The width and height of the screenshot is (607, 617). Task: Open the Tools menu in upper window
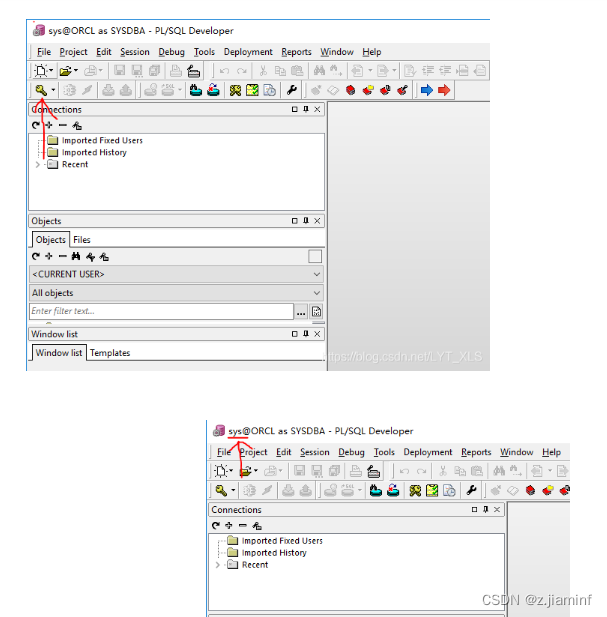[x=204, y=52]
